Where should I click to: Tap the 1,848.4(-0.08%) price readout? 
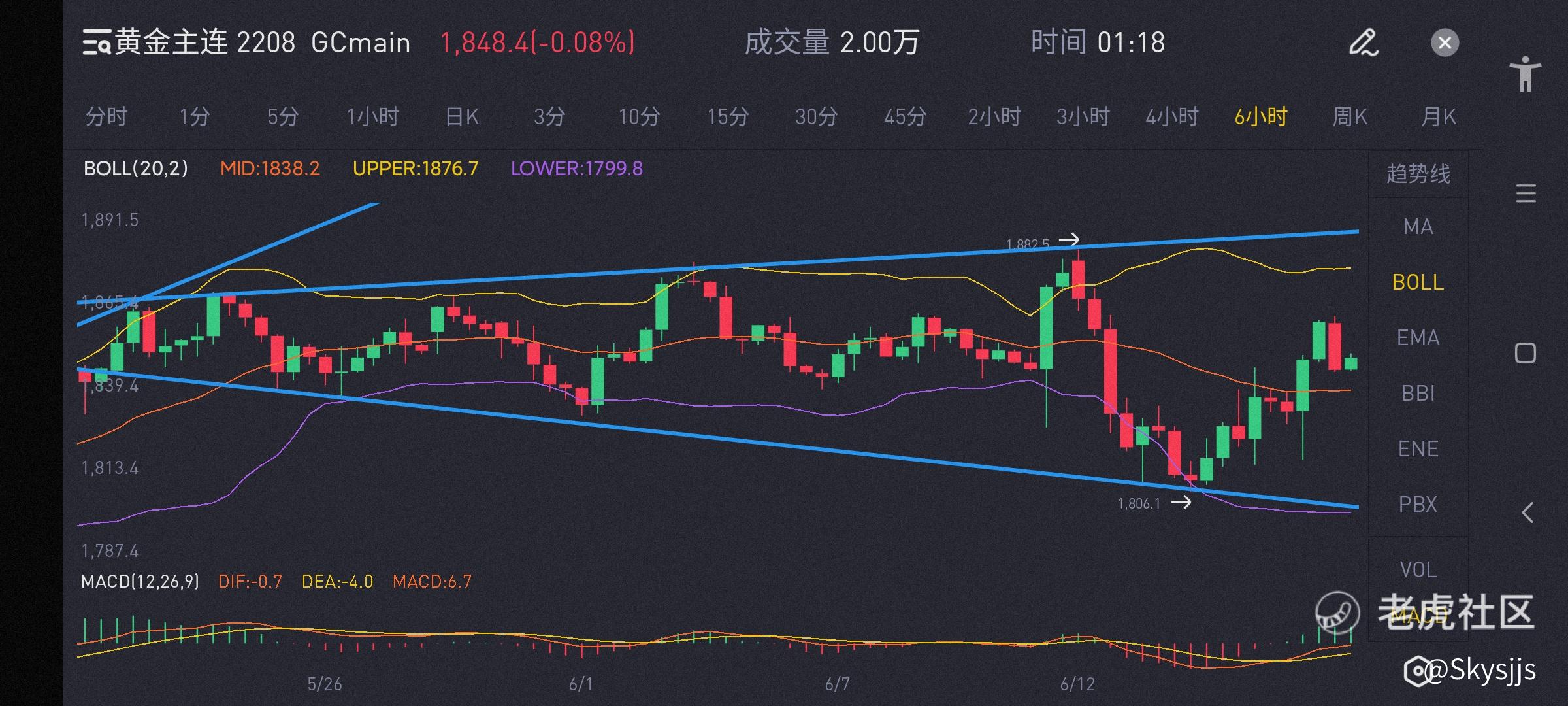(x=537, y=43)
